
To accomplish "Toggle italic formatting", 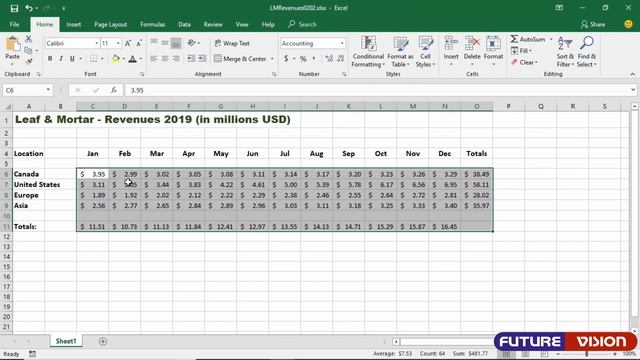I will pyautogui.click(x=61, y=59).
